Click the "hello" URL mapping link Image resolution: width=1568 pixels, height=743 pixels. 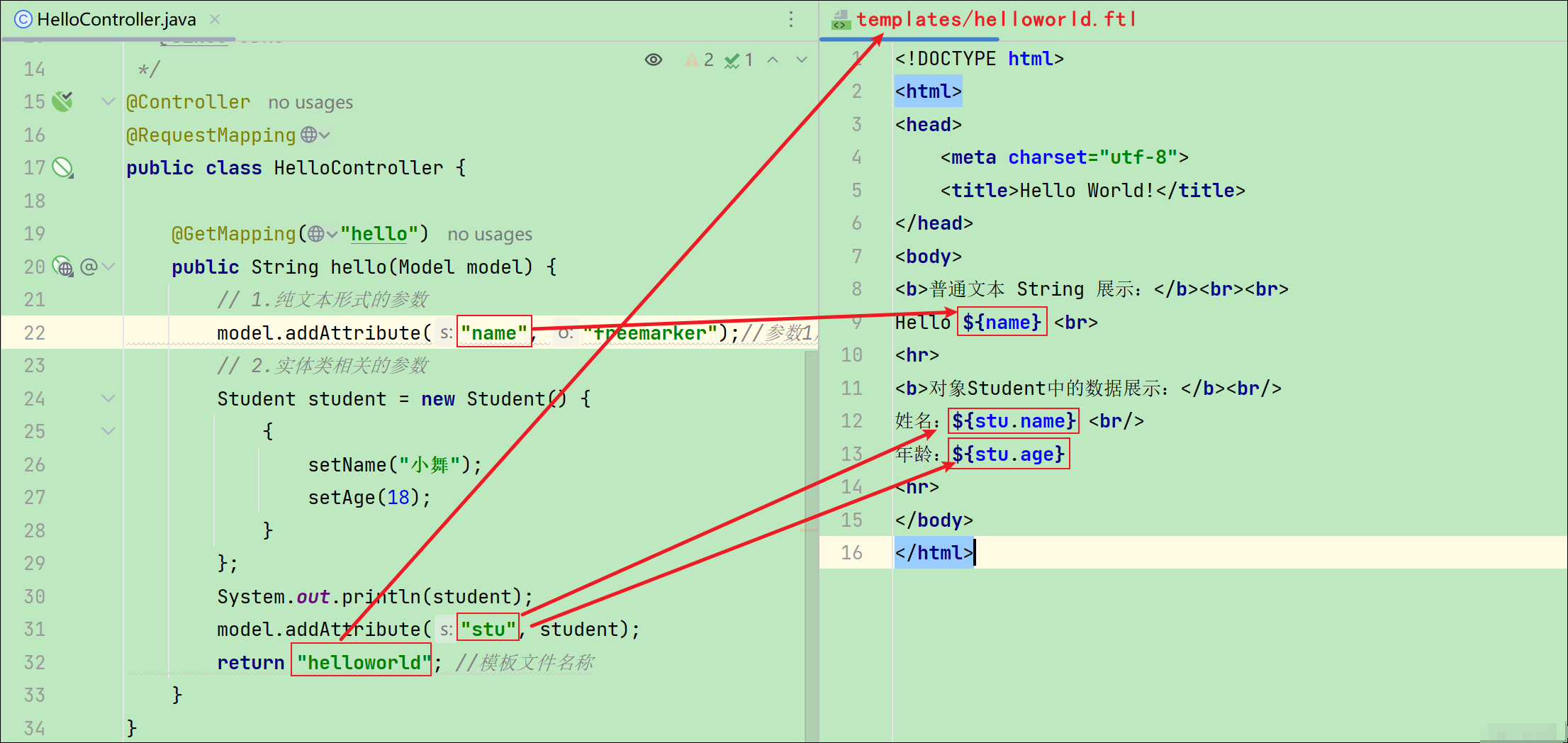[379, 234]
